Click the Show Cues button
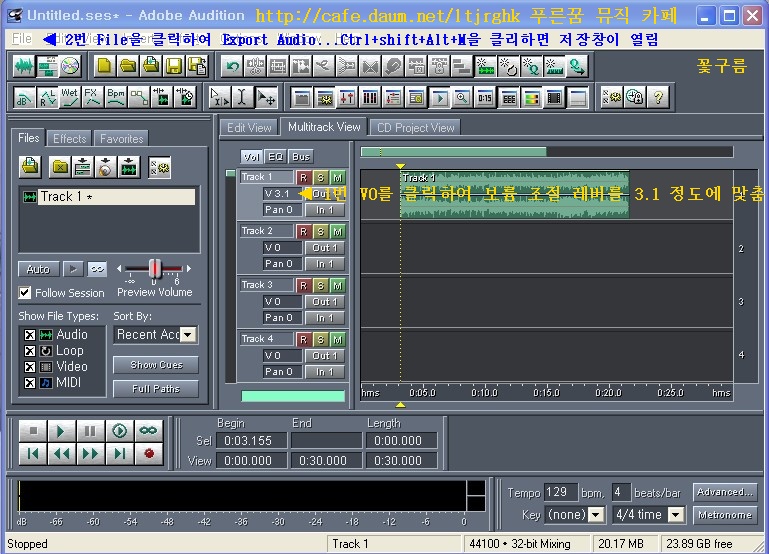769x554 pixels. [x=156, y=365]
